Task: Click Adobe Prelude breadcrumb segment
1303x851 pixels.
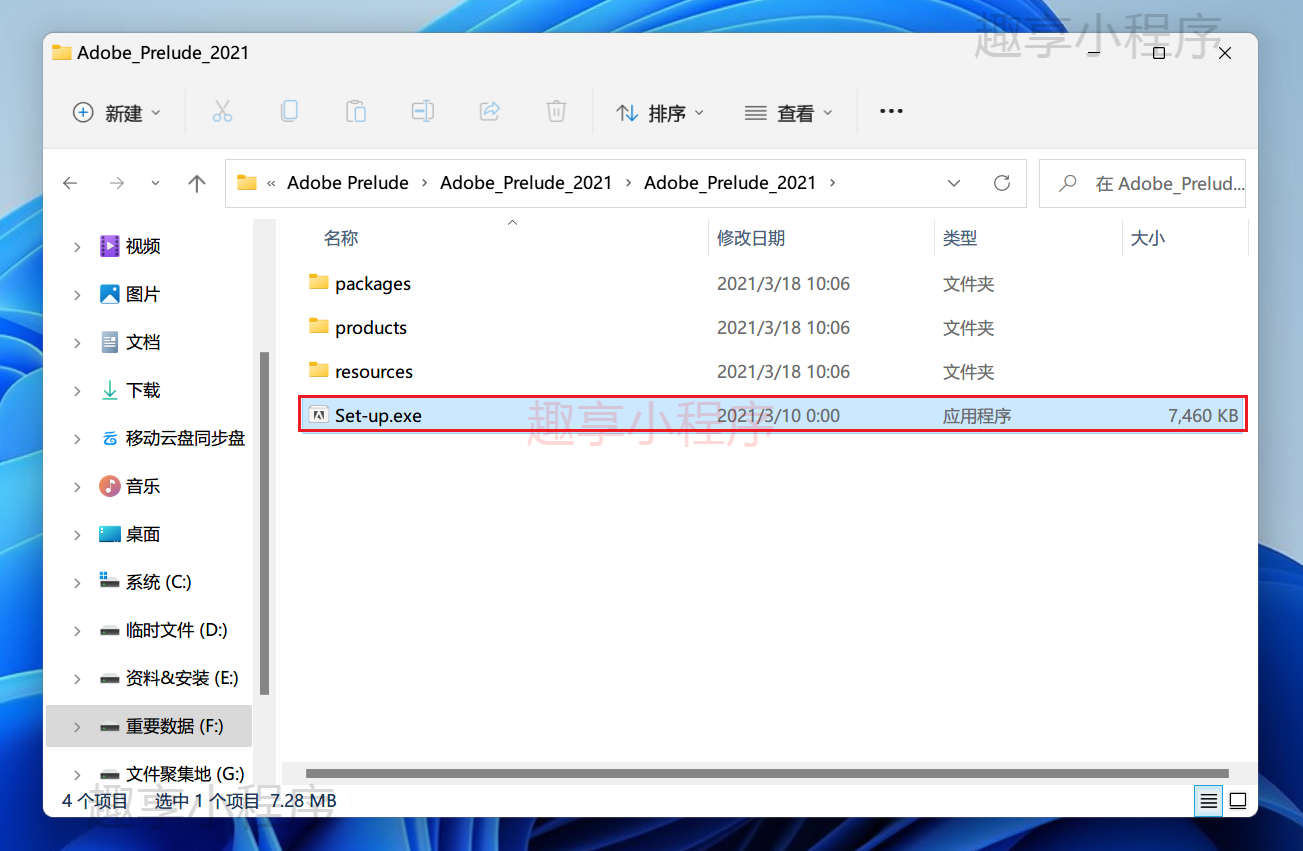Action: pyautogui.click(x=348, y=183)
